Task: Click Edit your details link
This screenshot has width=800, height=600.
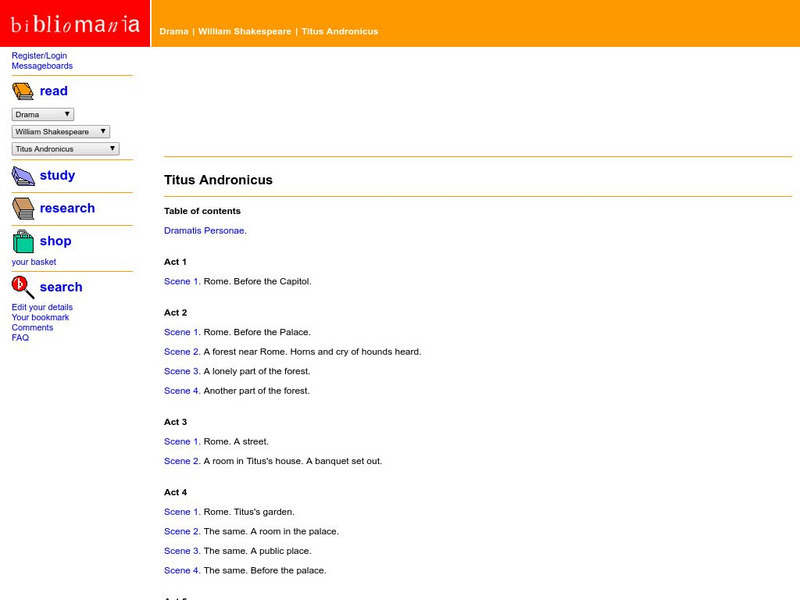Action: point(42,307)
